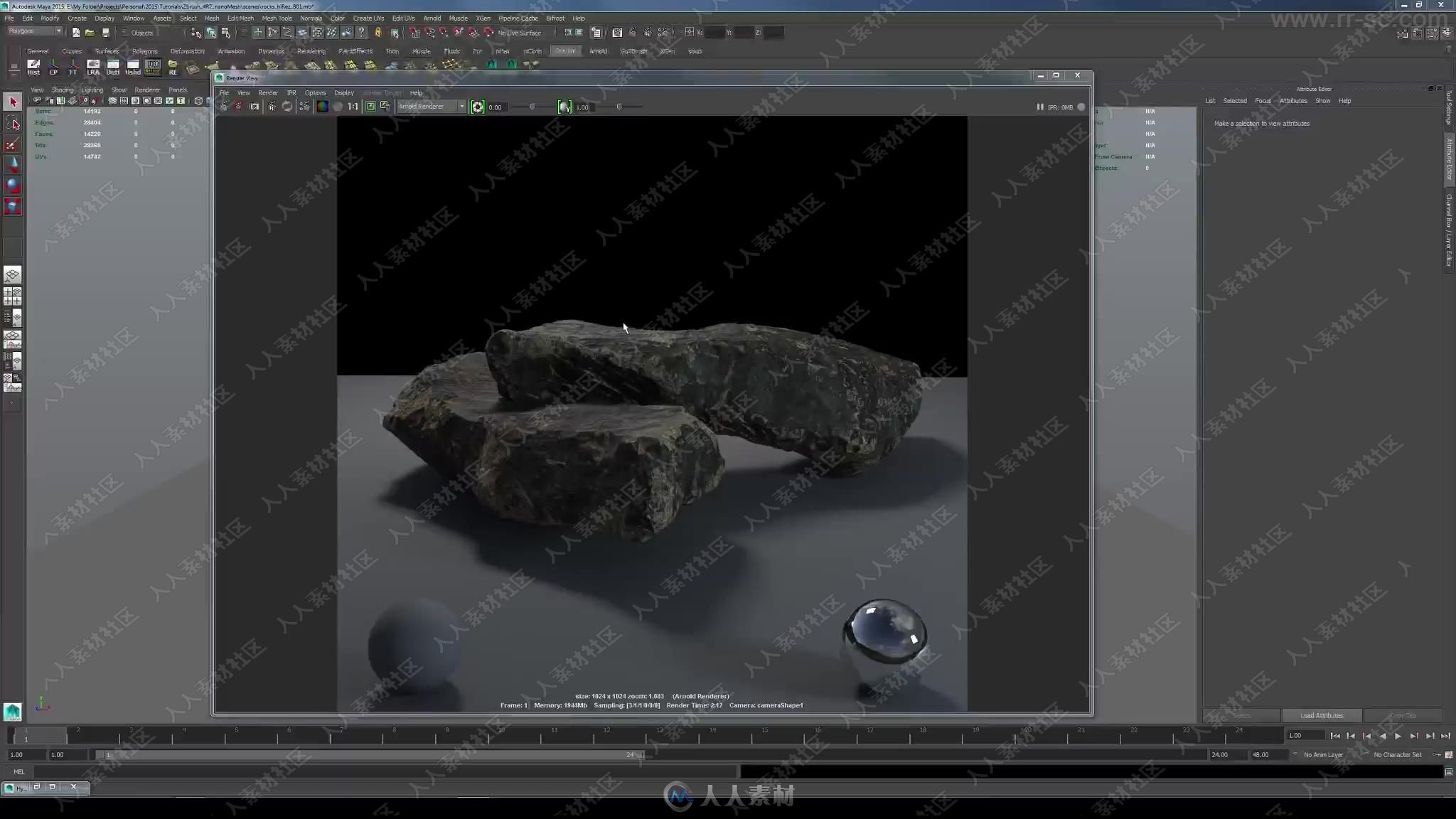Toggle Select by hierarchy mode
The width and height of the screenshot is (1456, 819).
(x=196, y=33)
